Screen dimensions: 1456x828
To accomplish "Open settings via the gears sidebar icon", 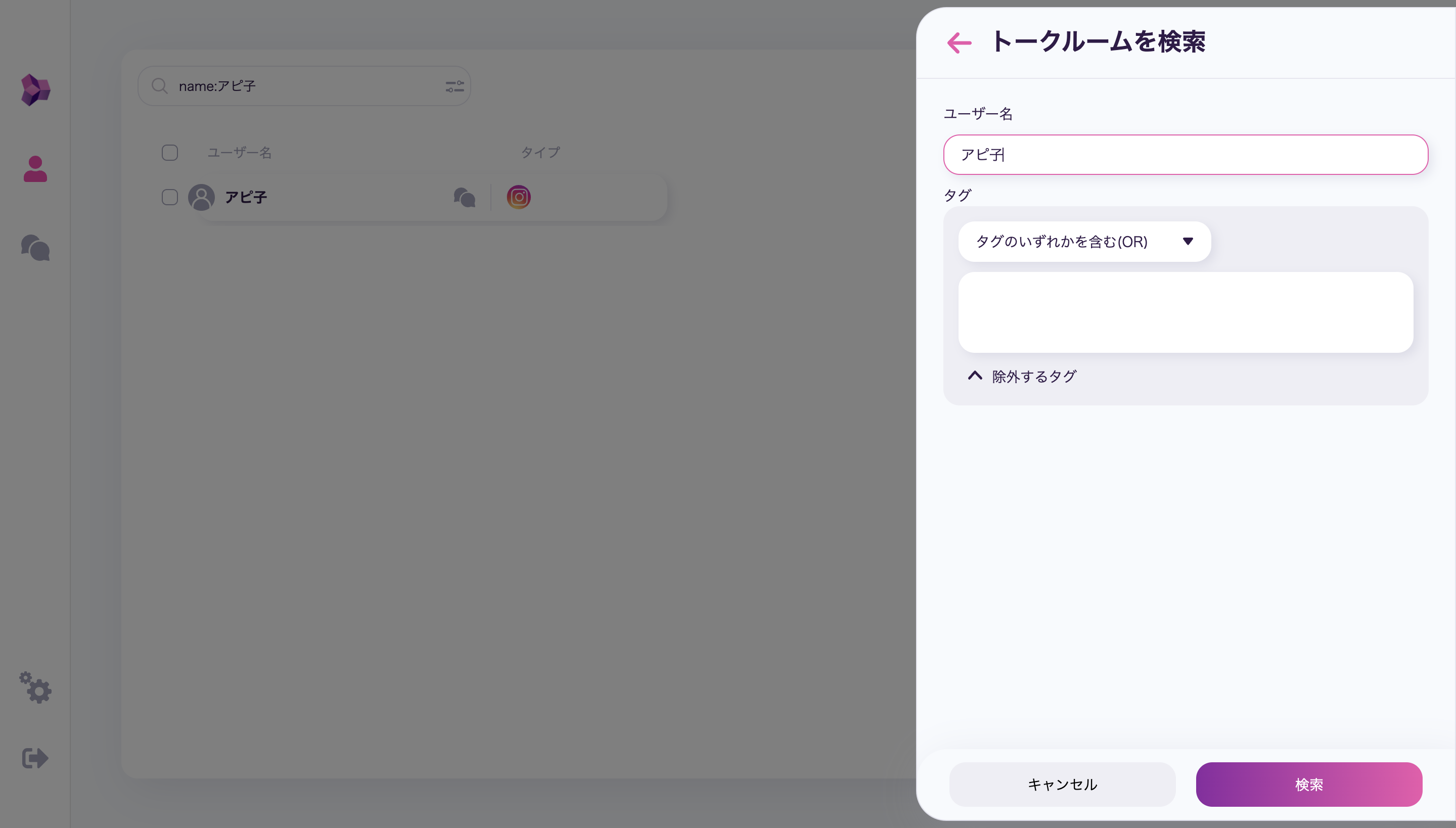I will click(35, 687).
